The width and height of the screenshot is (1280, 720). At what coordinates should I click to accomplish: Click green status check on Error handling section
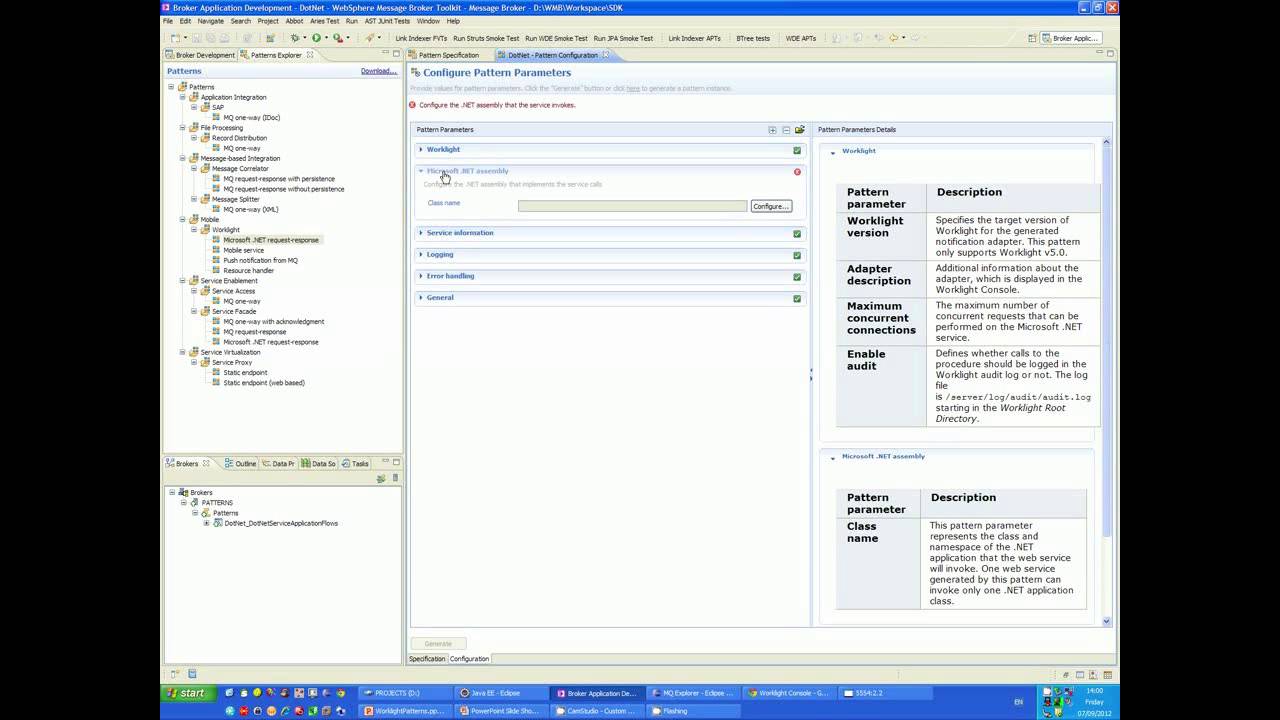(x=797, y=277)
